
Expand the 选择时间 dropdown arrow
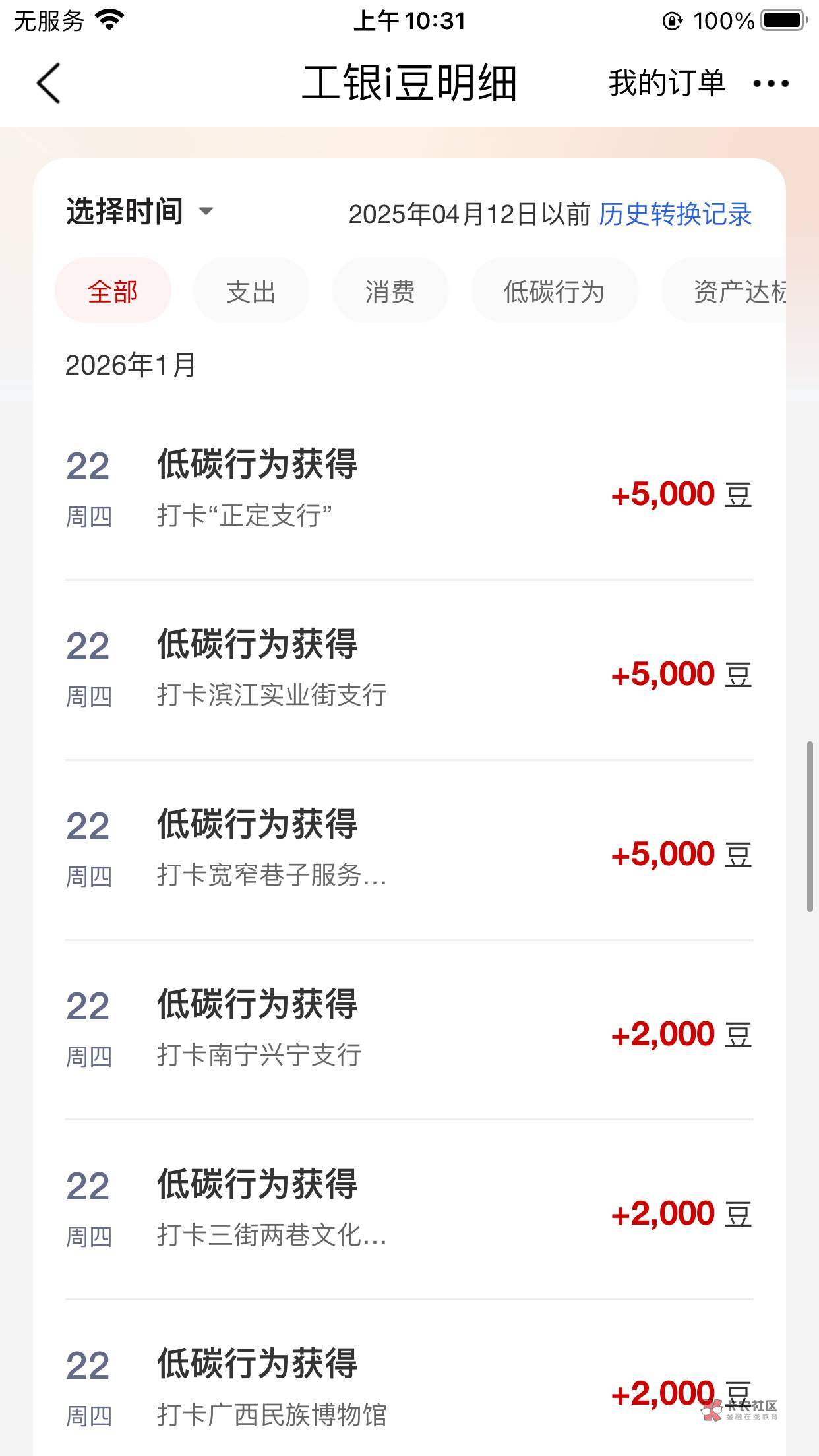(x=206, y=212)
